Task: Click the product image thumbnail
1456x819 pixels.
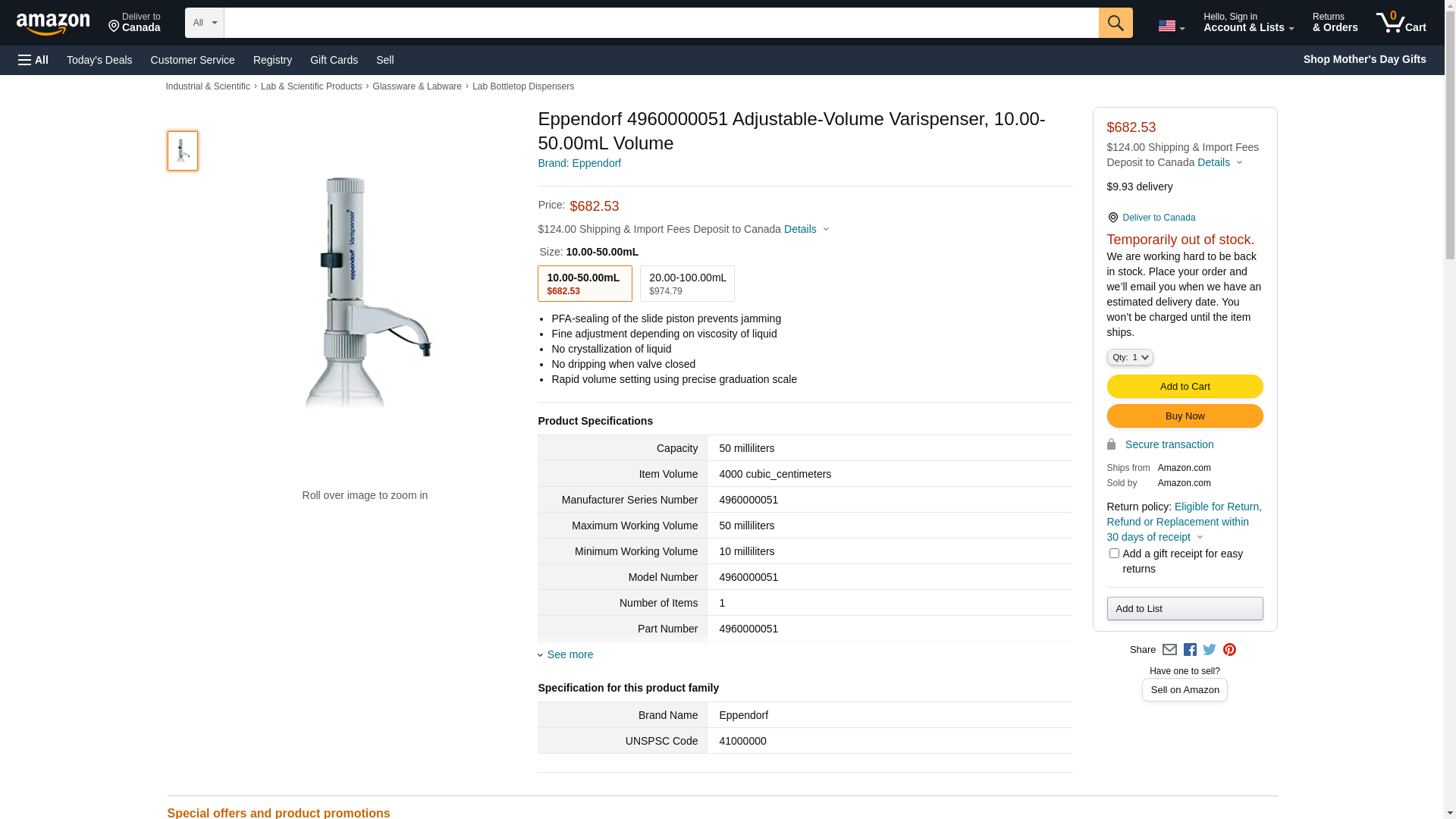Action: 183,151
